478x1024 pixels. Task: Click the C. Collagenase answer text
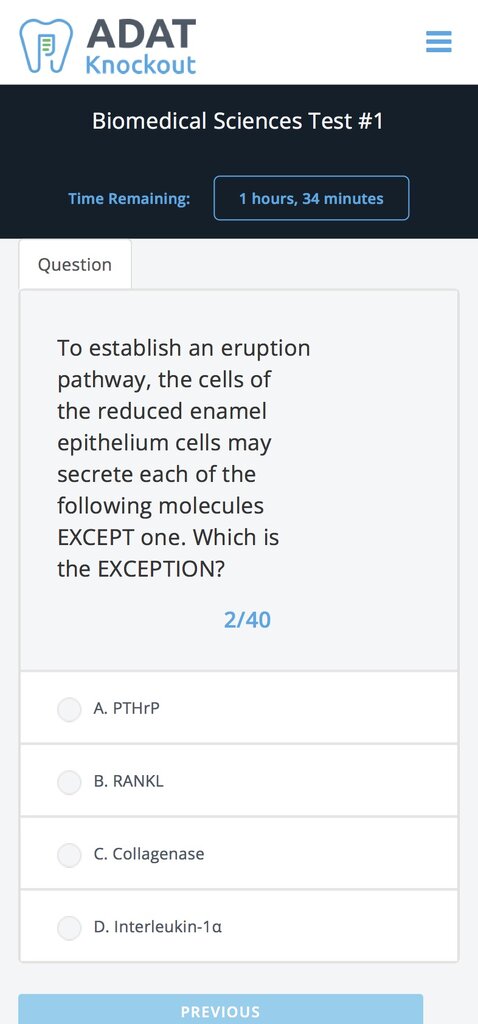pos(149,854)
